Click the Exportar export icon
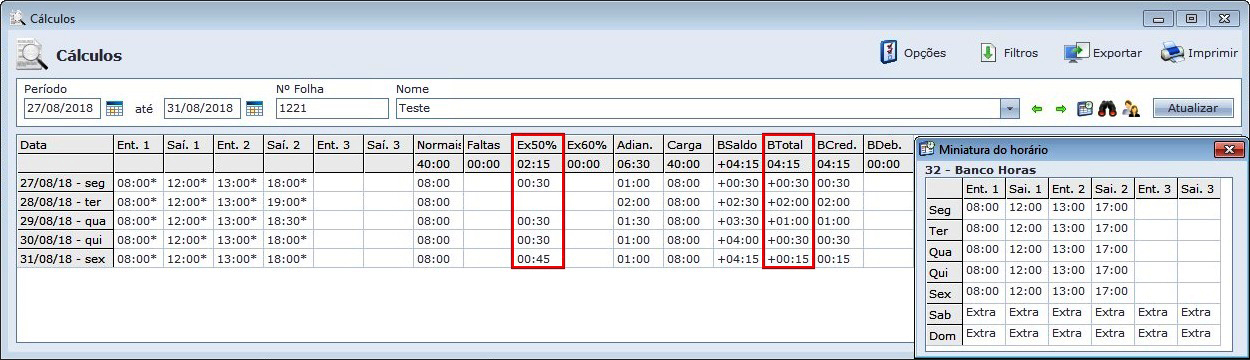 pos(1076,53)
